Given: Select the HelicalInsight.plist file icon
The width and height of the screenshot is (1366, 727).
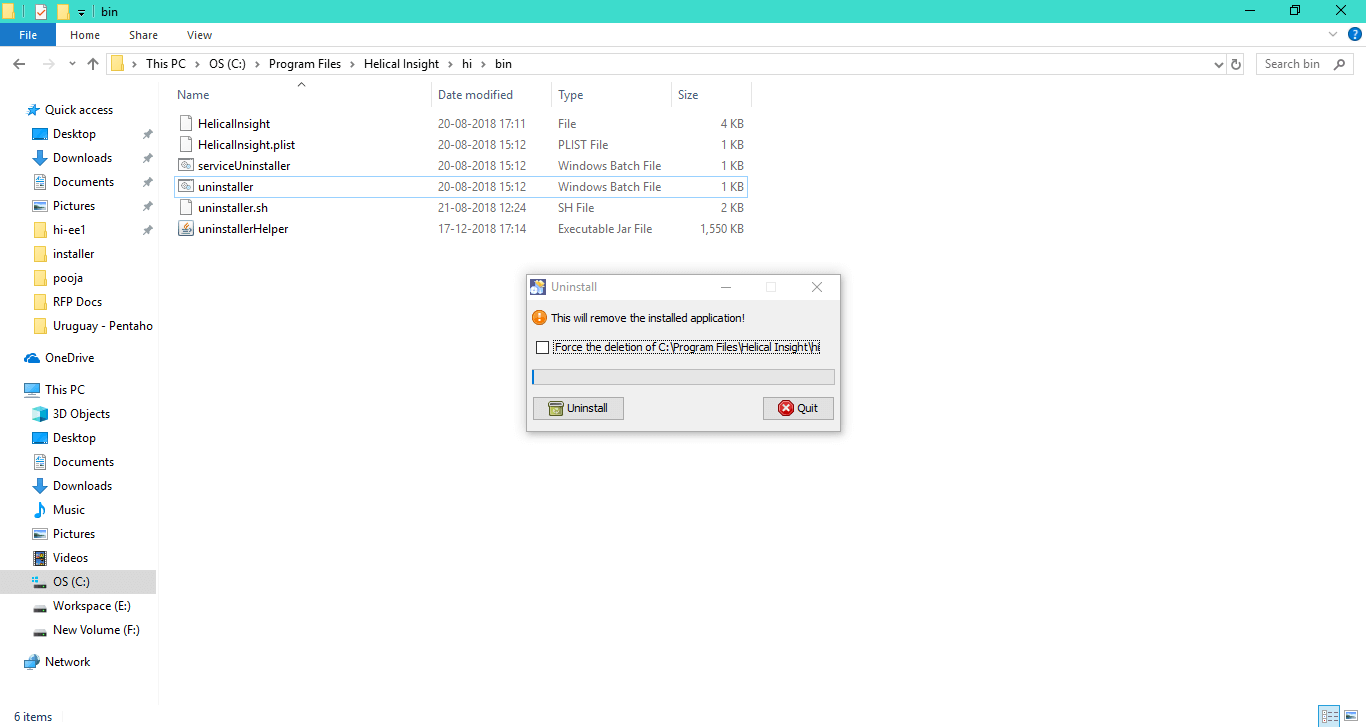Looking at the screenshot, I should tap(186, 145).
